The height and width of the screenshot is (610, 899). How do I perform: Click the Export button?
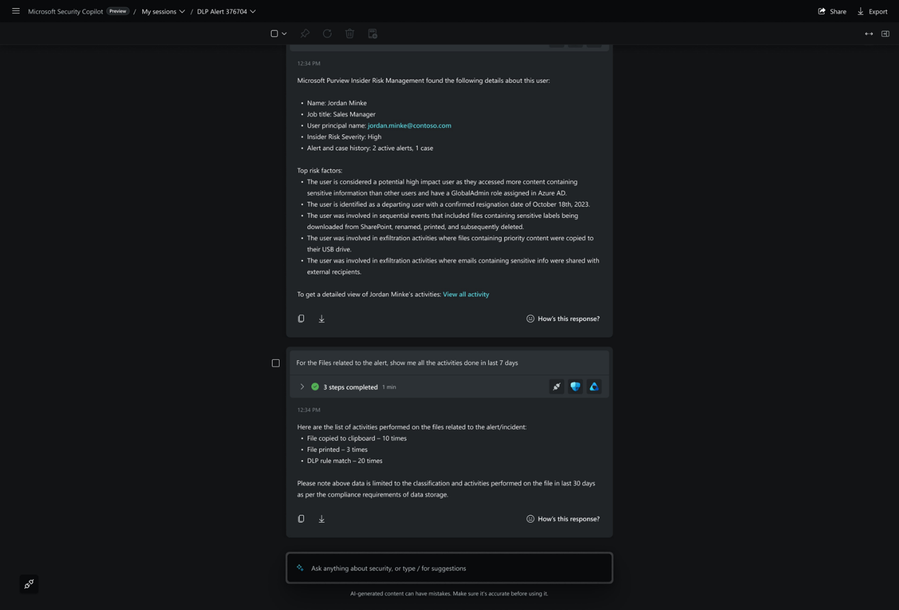point(872,11)
